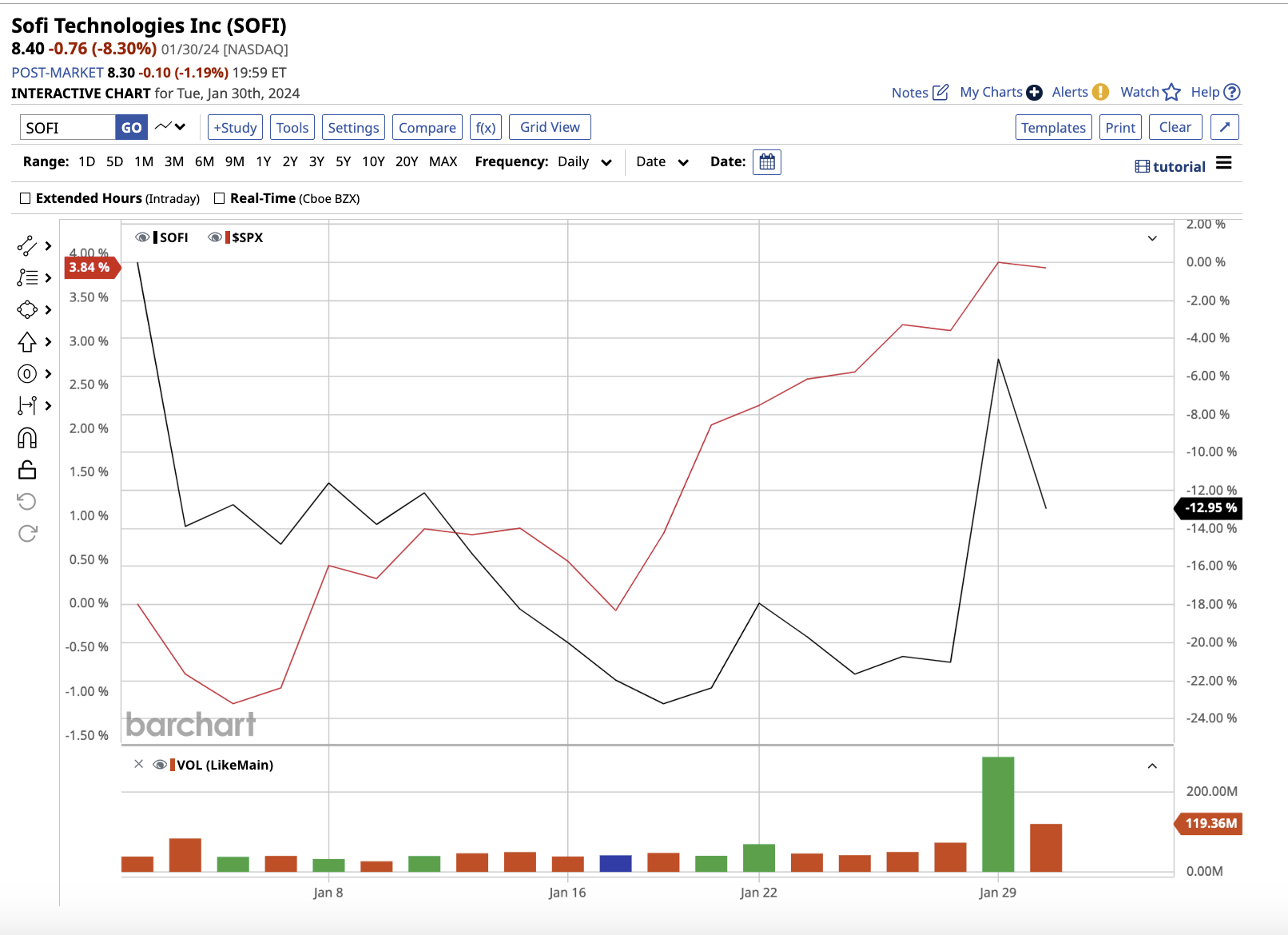
Task: Open the Tools button
Action: [x=292, y=127]
